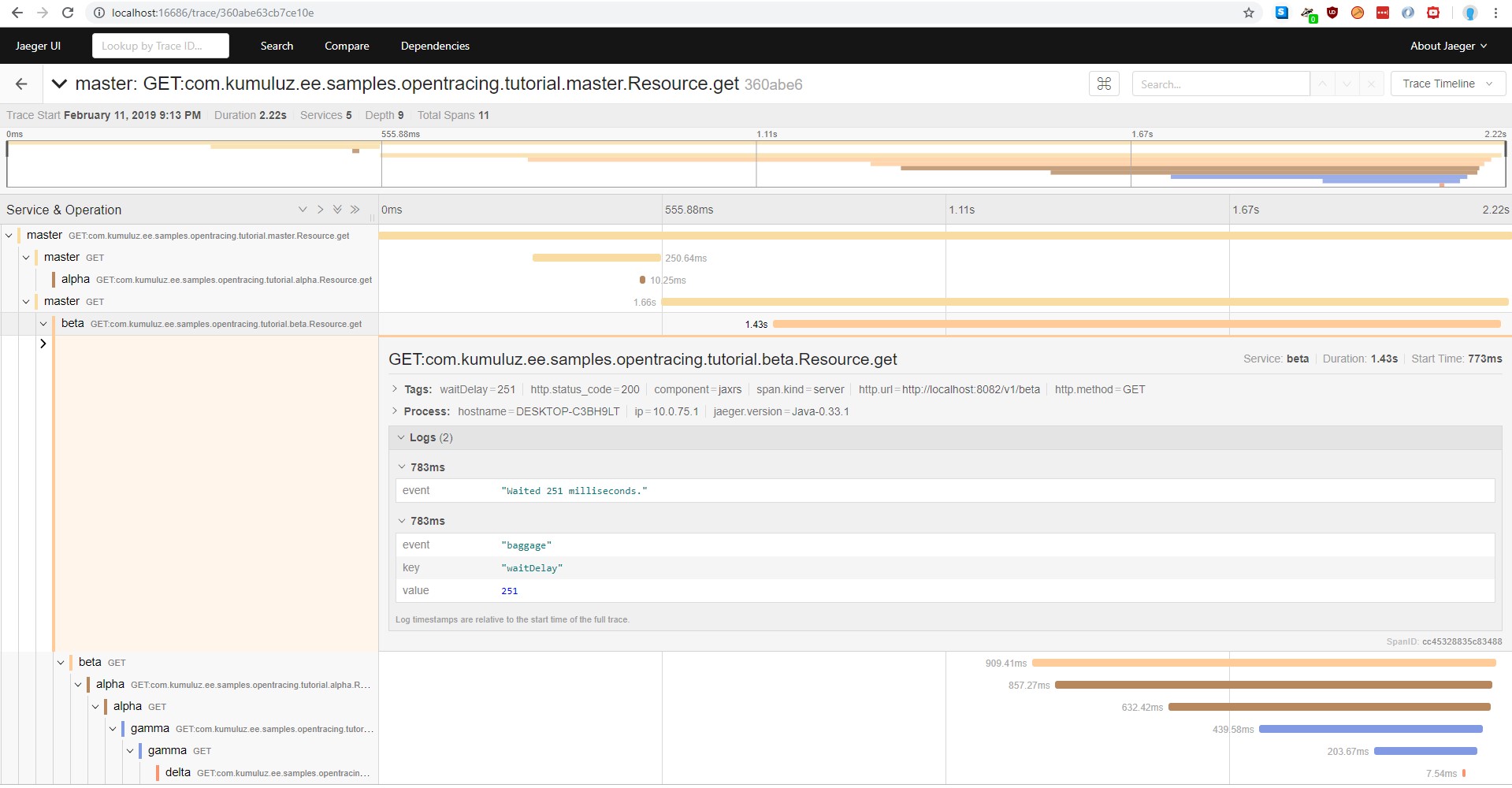1512x788 pixels.
Task: Expand the Process row in span details
Action: (x=395, y=411)
